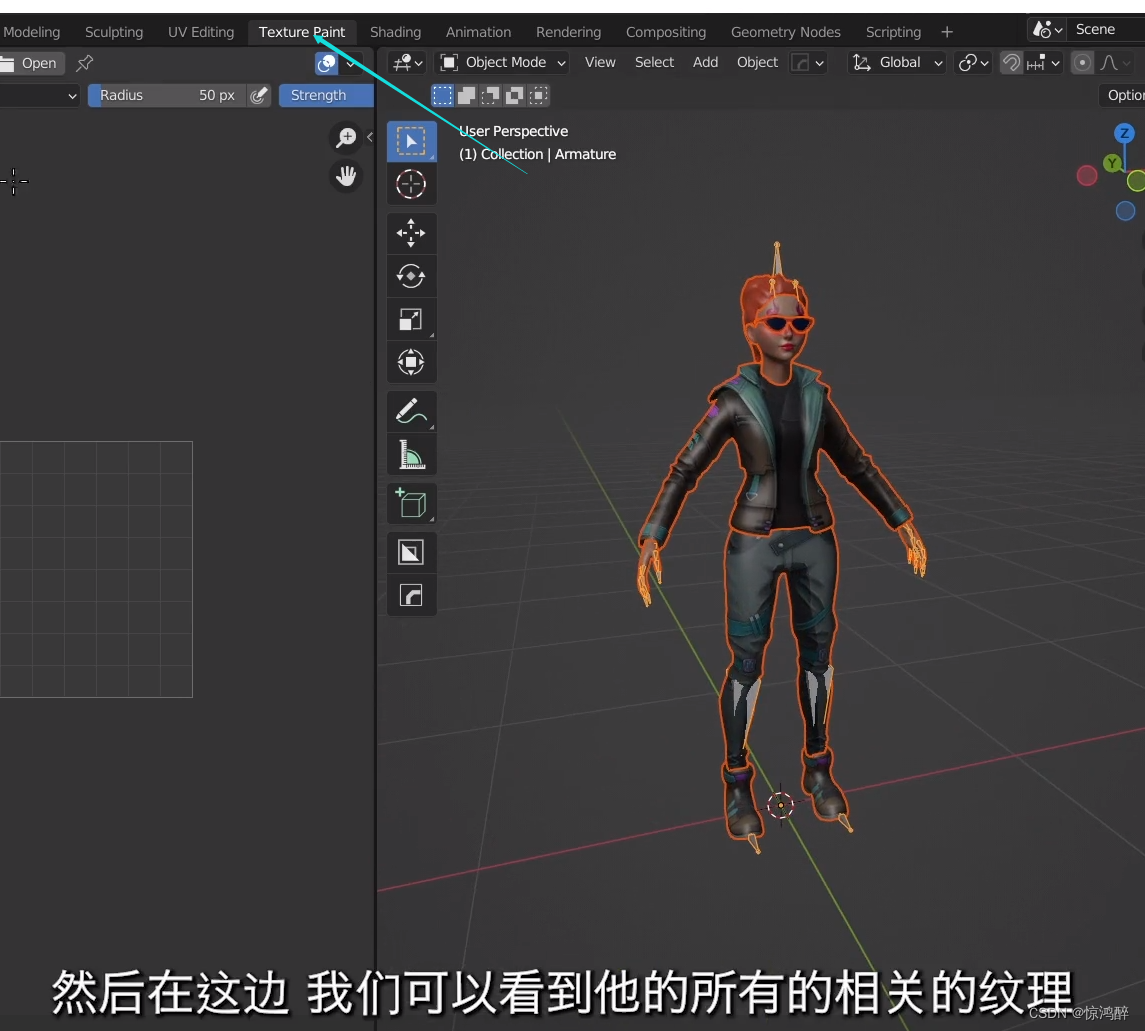This screenshot has width=1145, height=1031.
Task: Click the pan hand icon in image editor
Action: click(x=346, y=176)
